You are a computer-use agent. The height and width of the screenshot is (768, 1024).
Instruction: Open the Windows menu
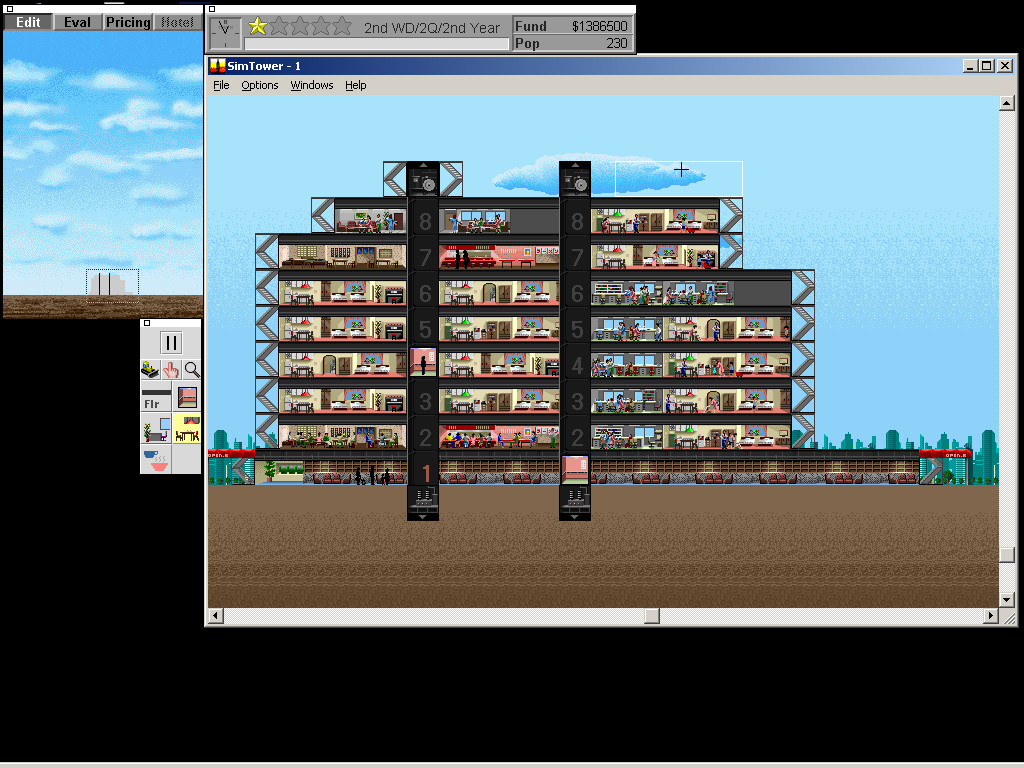pyautogui.click(x=312, y=85)
